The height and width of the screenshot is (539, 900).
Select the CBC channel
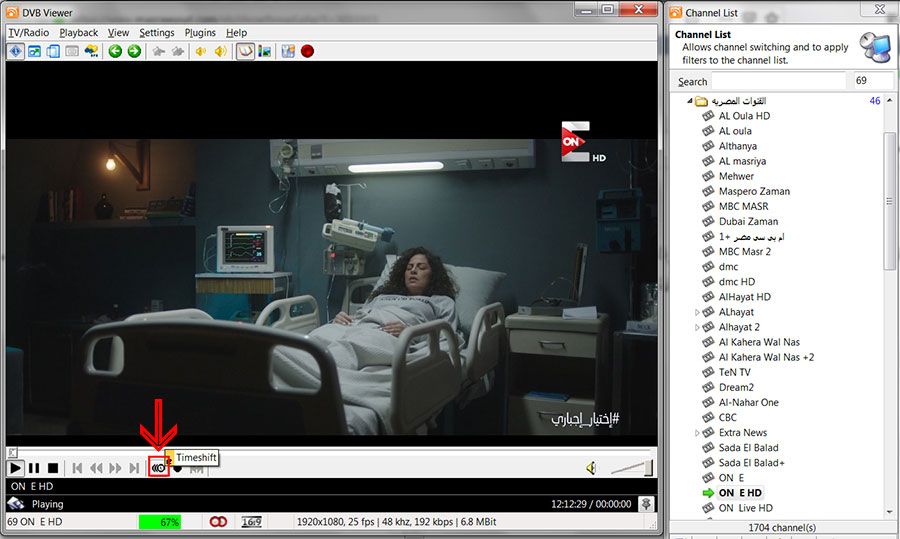coord(727,417)
